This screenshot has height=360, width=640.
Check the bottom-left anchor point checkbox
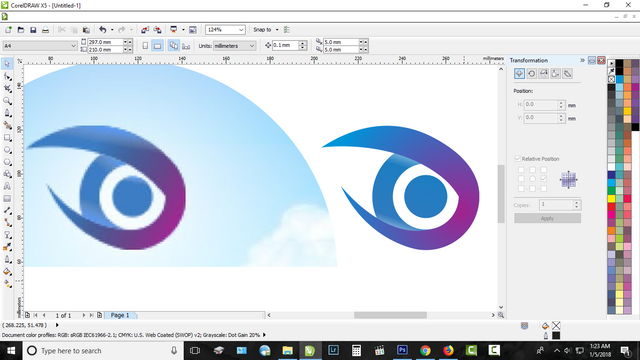(x=521, y=188)
